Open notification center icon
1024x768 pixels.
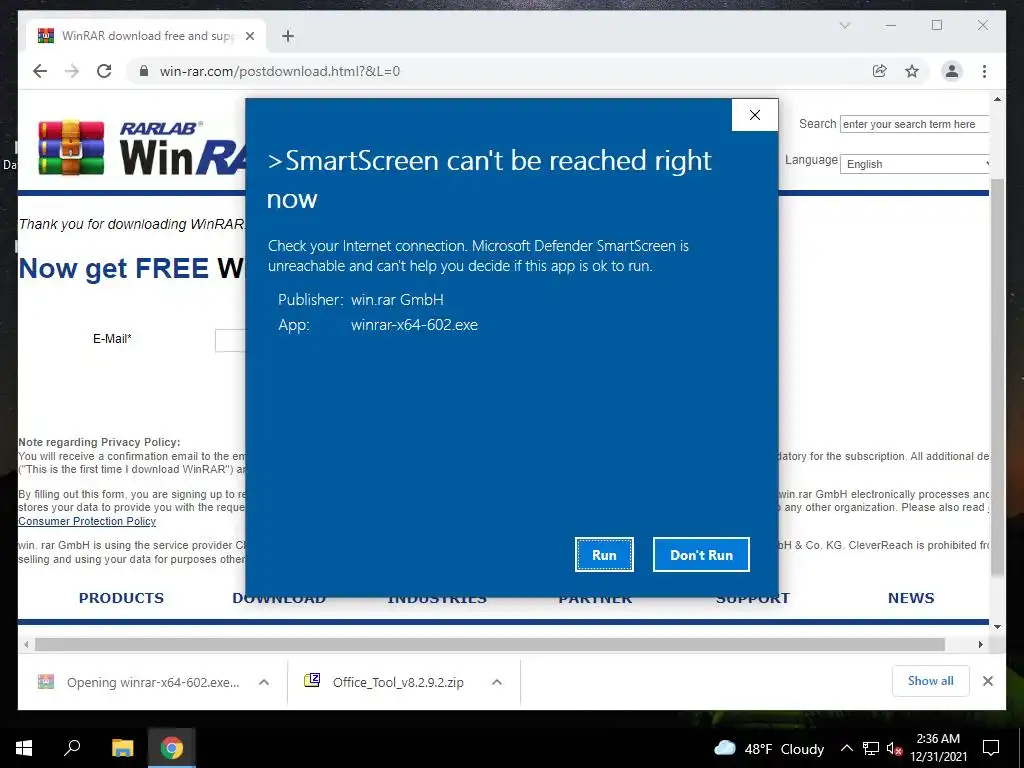991,748
